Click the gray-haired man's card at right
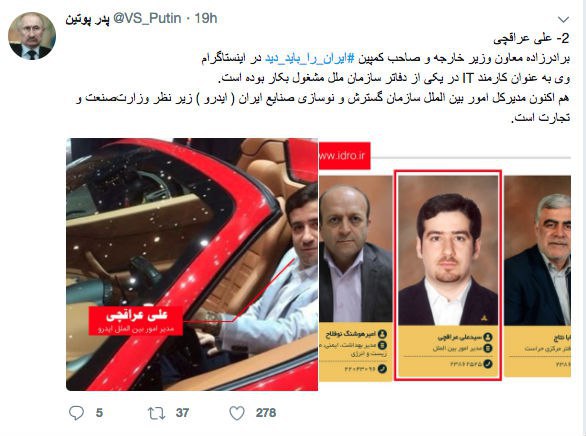 [x=537, y=276]
